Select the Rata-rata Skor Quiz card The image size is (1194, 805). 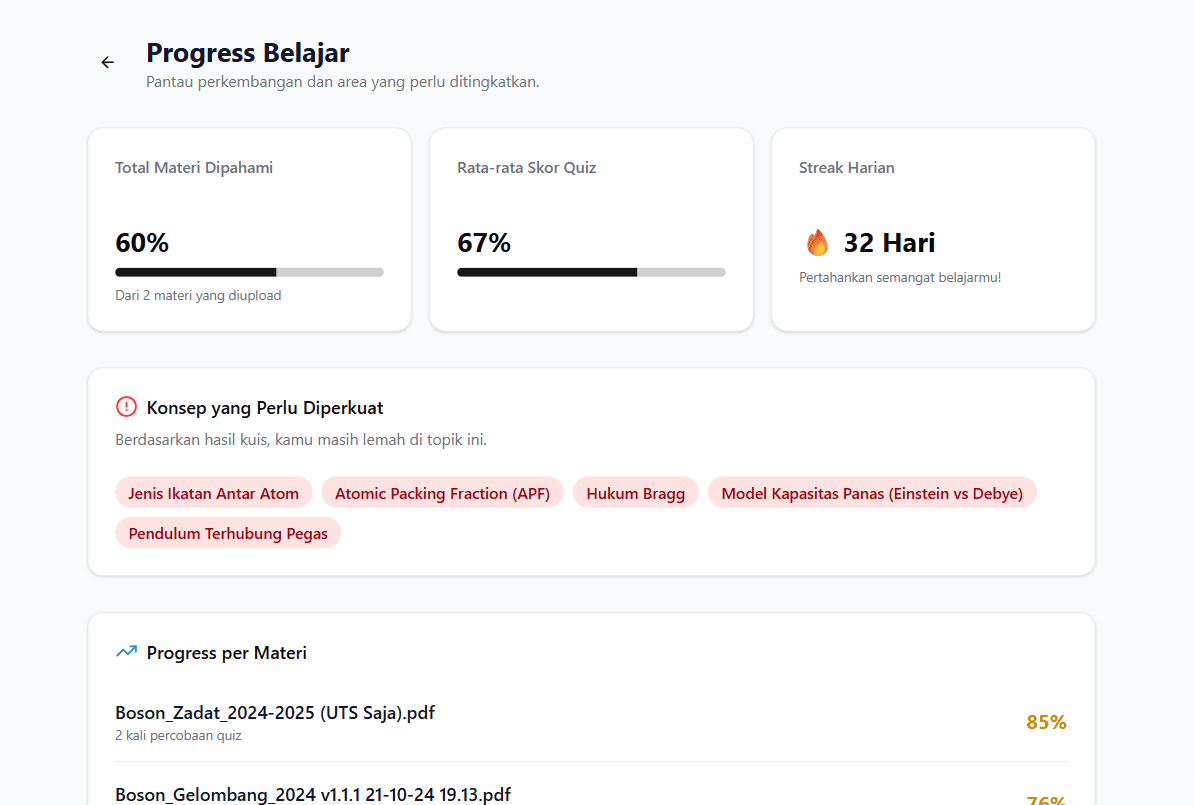tap(590, 229)
